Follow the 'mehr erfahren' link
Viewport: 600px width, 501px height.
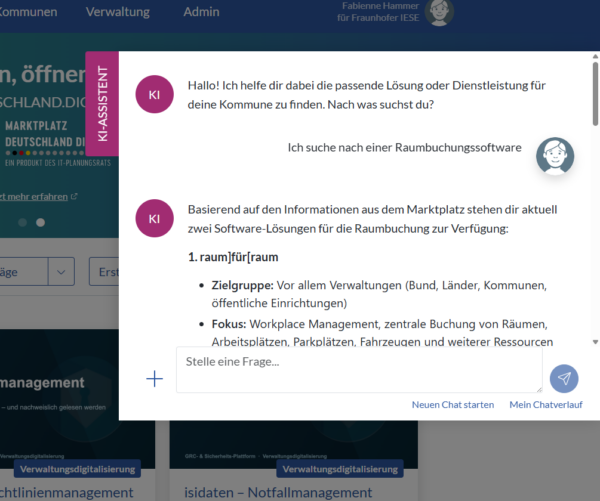[x=34, y=197]
